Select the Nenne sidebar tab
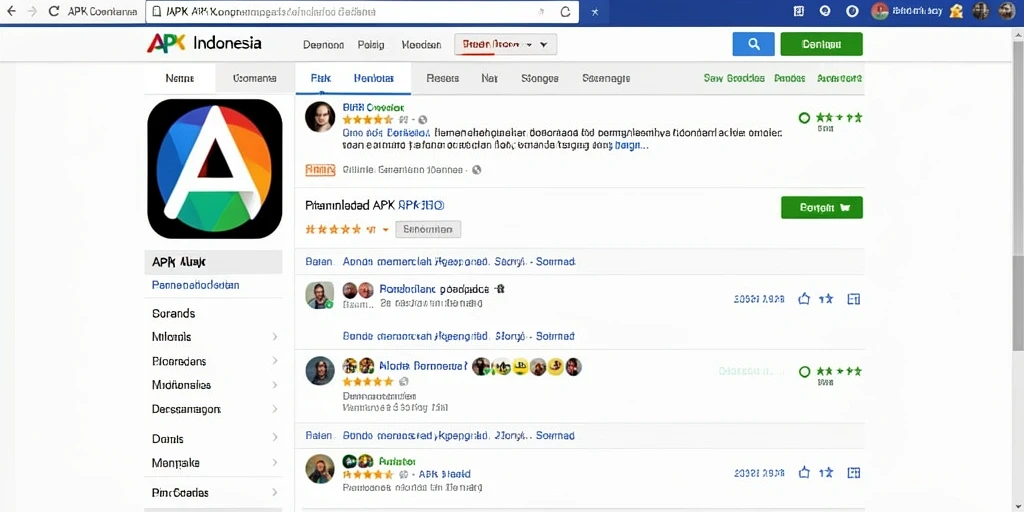This screenshot has height=512, width=1024. pyautogui.click(x=180, y=78)
